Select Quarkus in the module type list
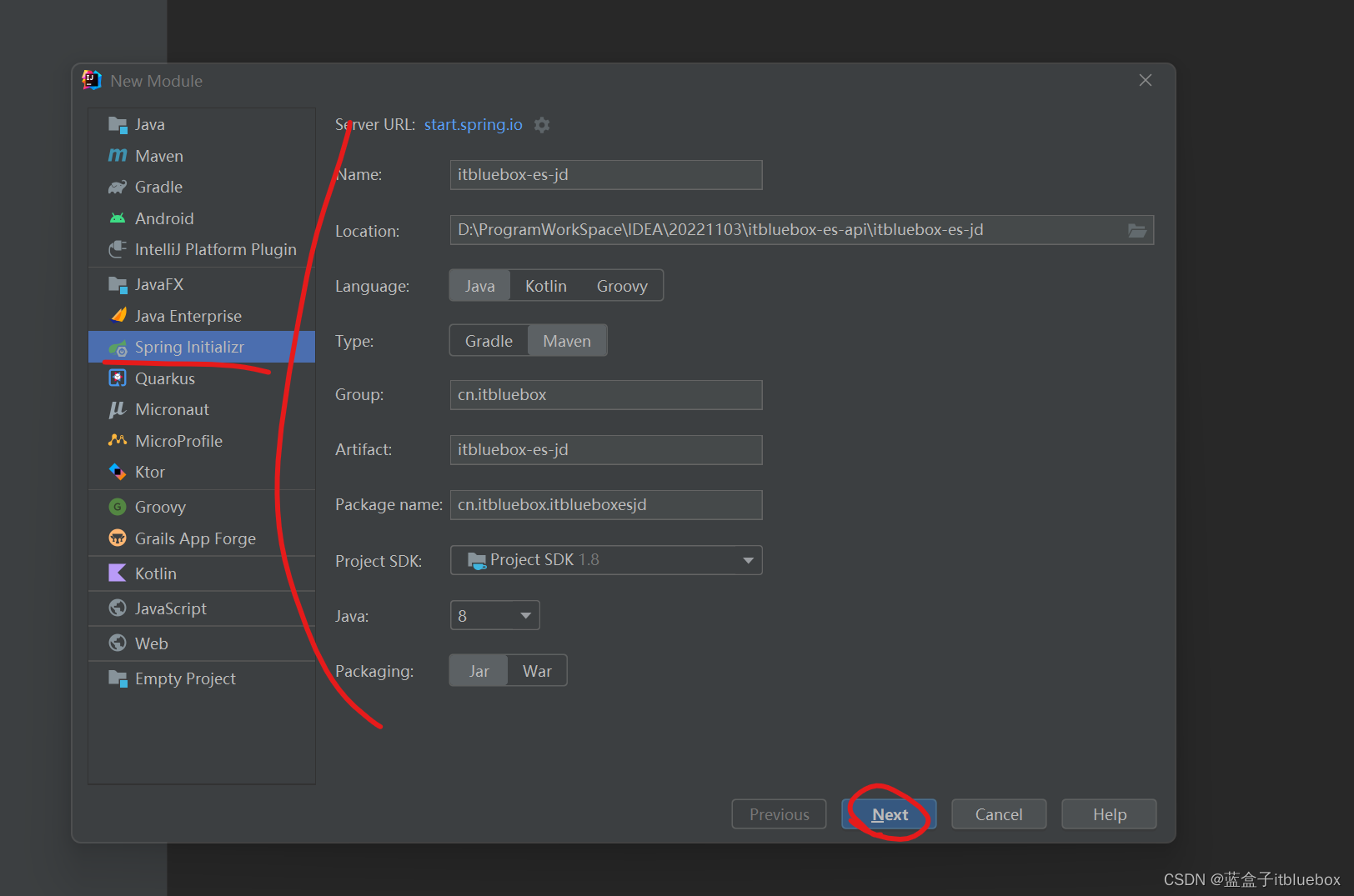1354x896 pixels. 202,378
